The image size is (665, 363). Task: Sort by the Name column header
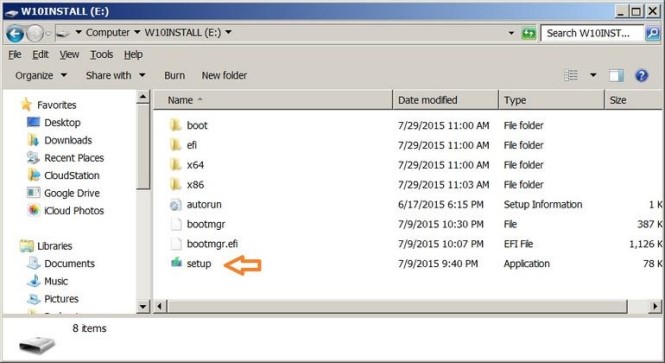pyautogui.click(x=273, y=100)
